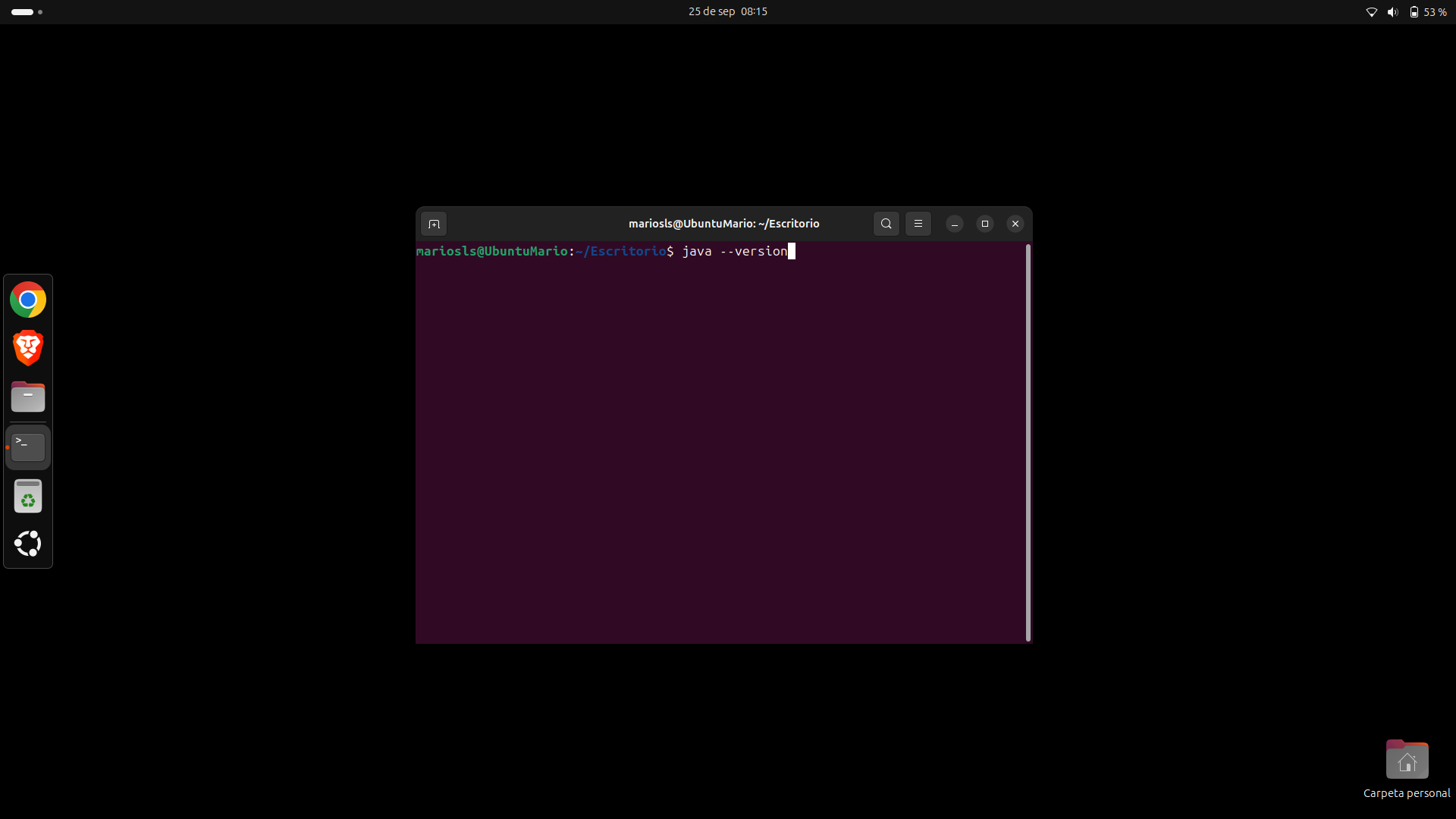This screenshot has width=1456, height=819.
Task: Close the terminal window
Action: point(1015,224)
